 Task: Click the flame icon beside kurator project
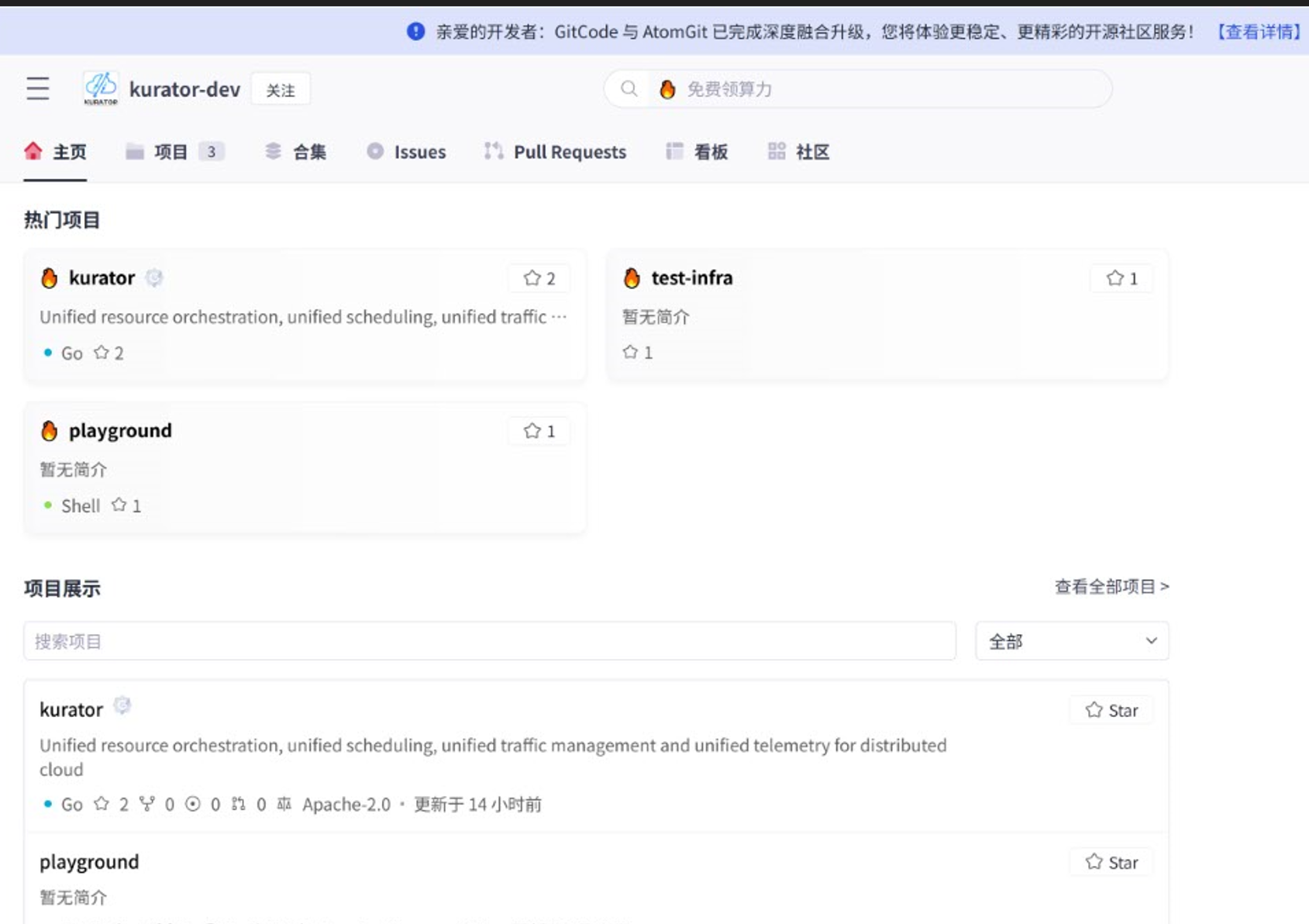(50, 278)
